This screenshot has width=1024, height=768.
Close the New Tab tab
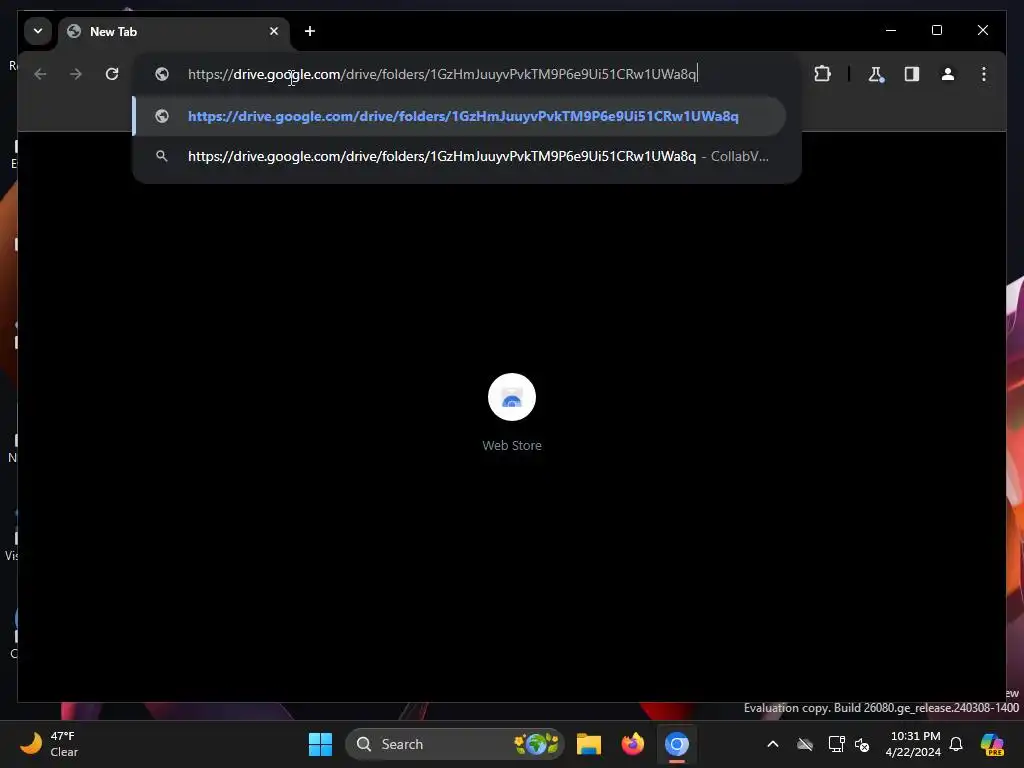[274, 31]
